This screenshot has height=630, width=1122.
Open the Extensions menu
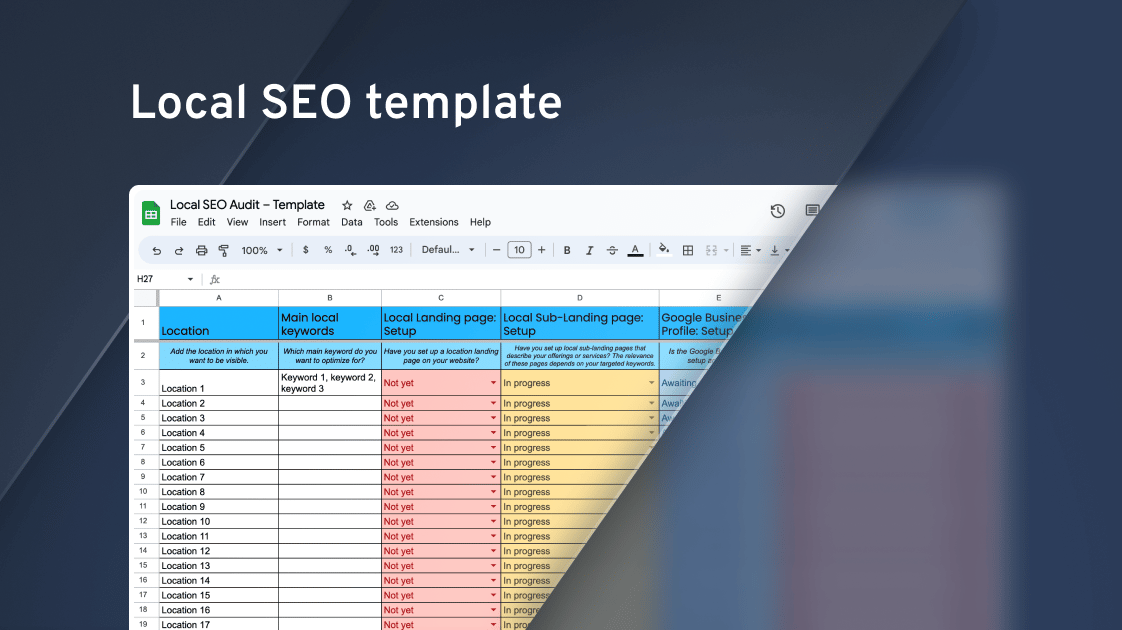click(x=434, y=222)
